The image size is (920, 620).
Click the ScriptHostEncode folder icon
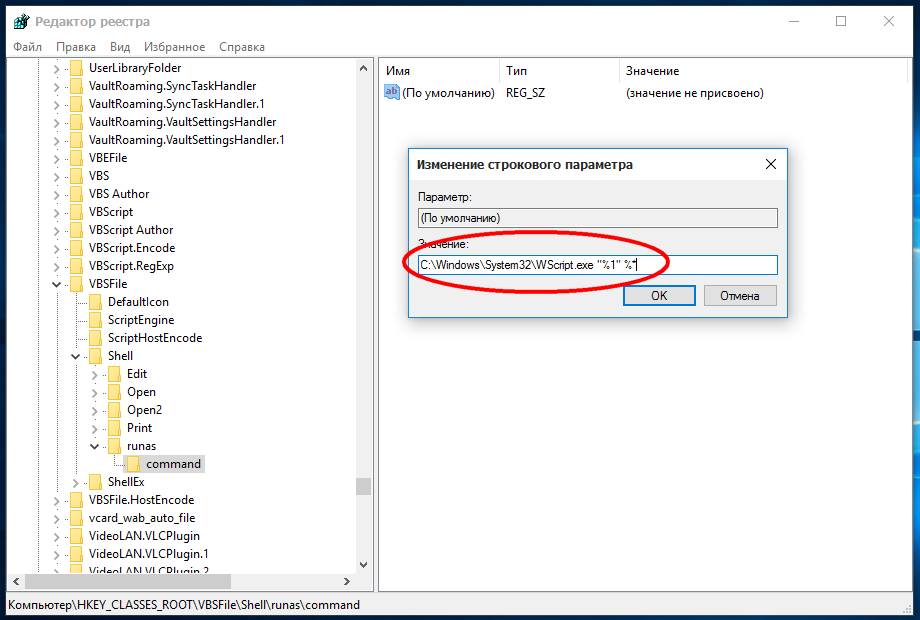tap(96, 338)
